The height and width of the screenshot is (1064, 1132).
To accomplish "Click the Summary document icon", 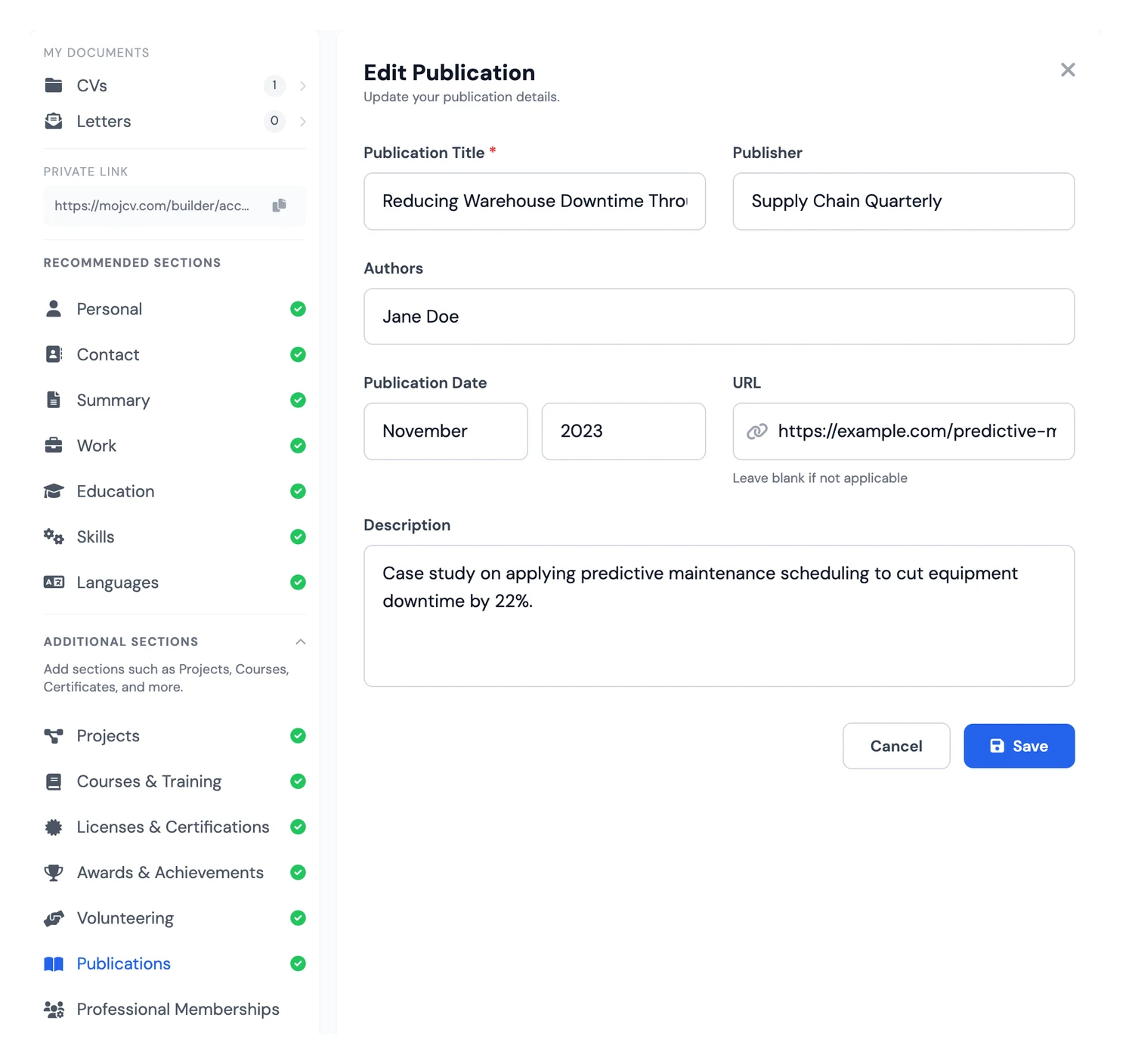I will (x=54, y=399).
